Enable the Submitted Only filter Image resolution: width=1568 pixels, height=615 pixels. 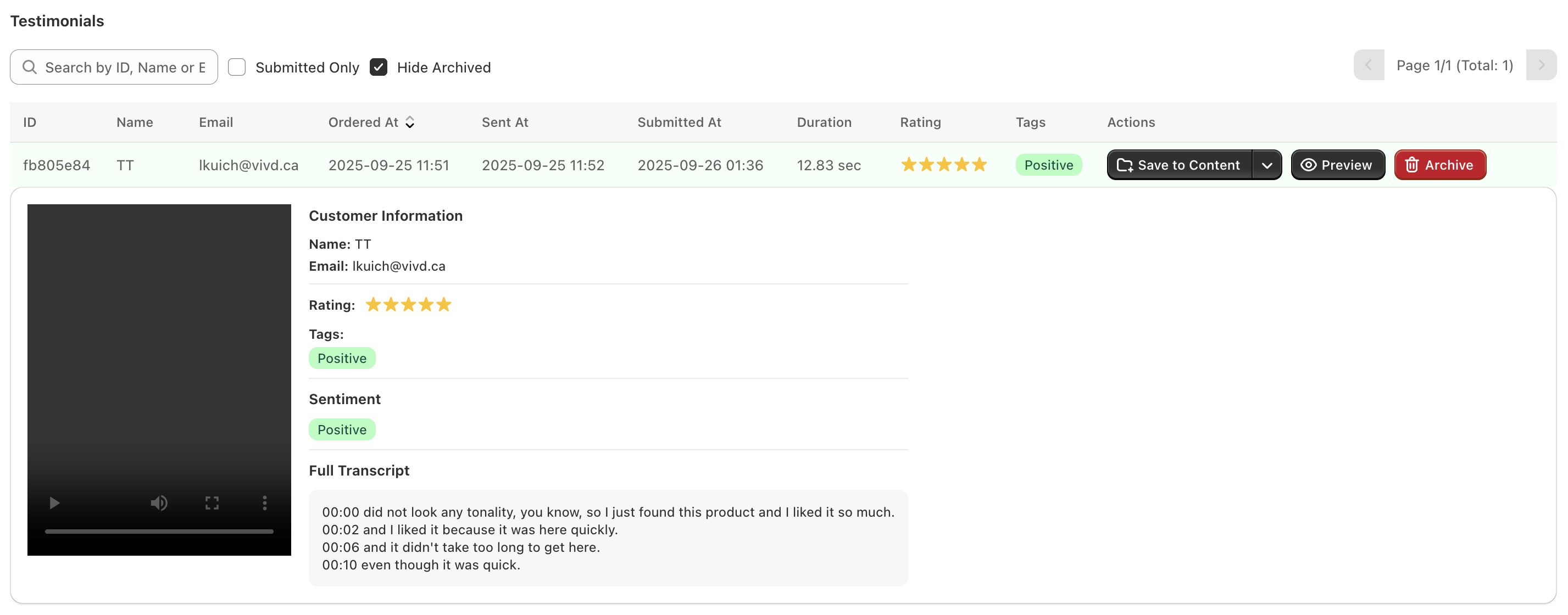coord(237,67)
